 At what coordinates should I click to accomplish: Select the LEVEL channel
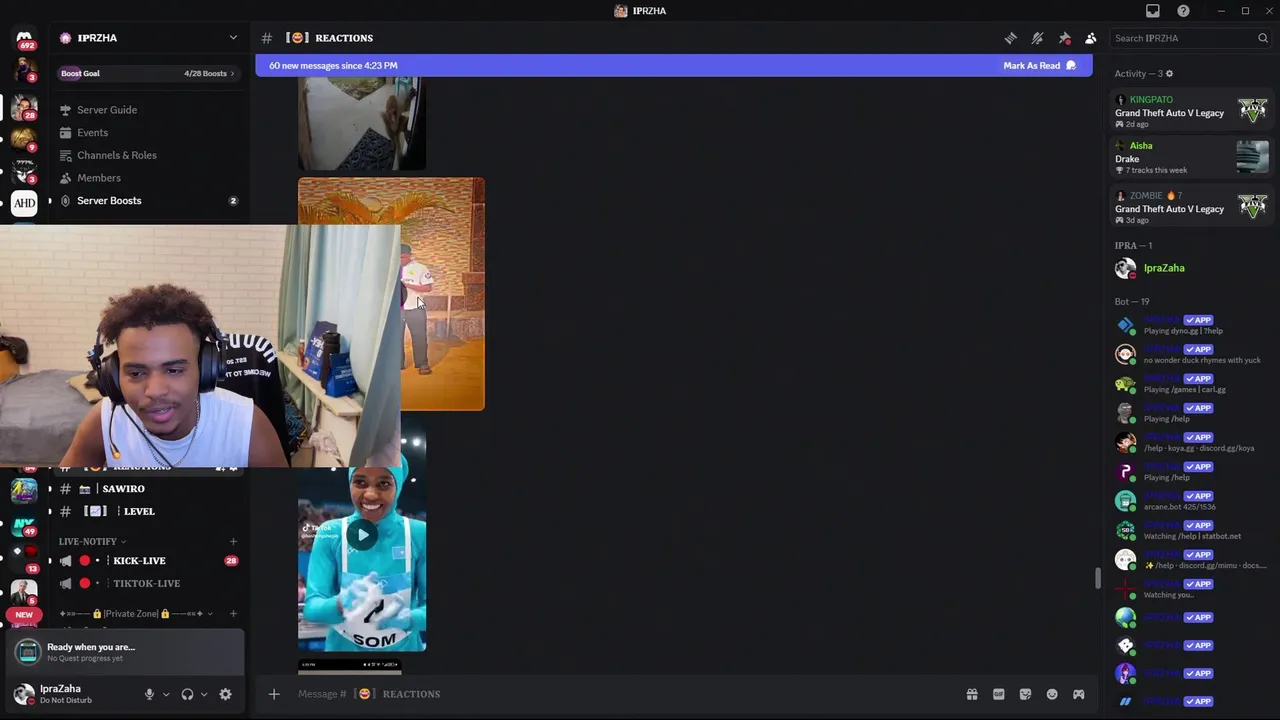146,511
